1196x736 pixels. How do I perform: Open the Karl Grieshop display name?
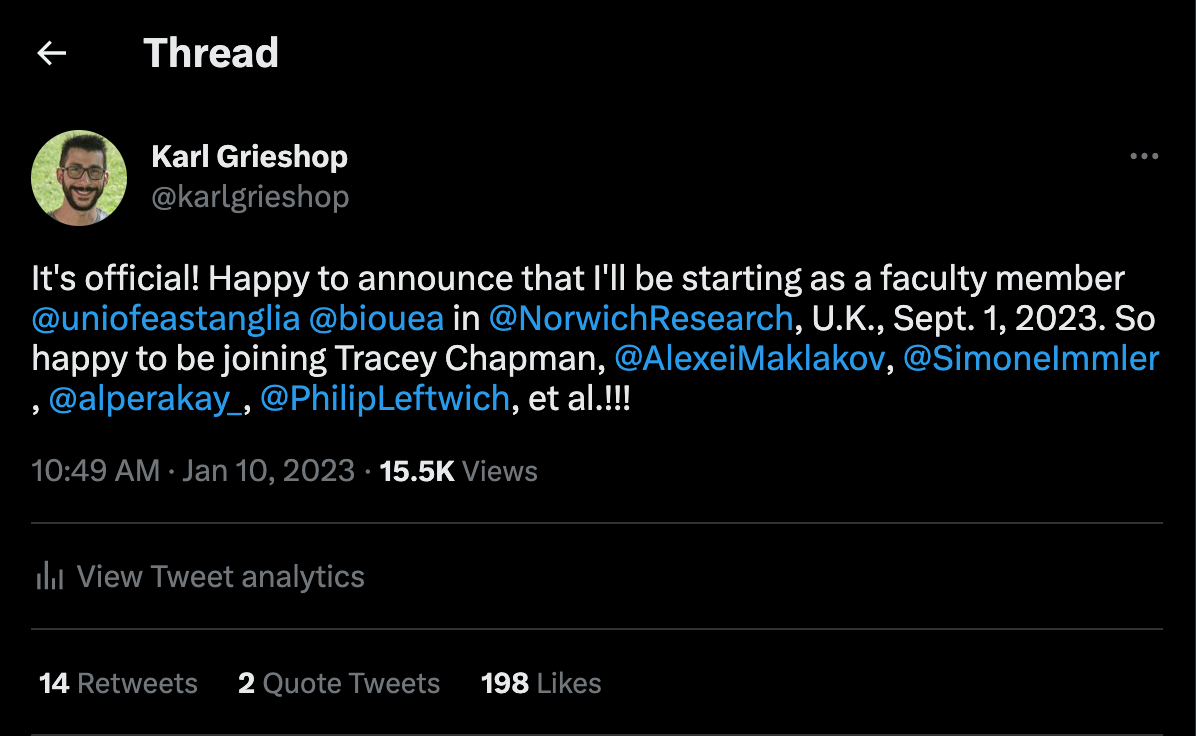249,156
